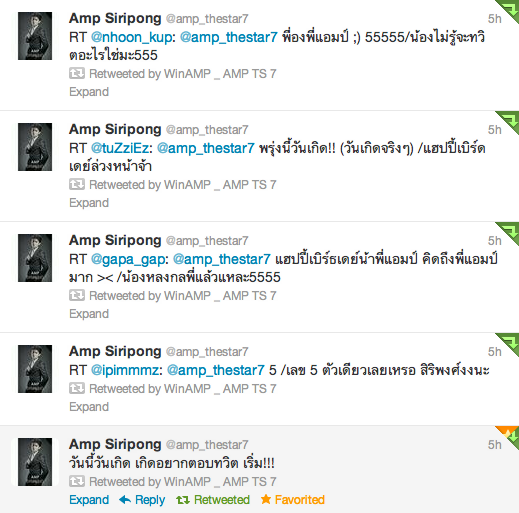519x513 pixels.
Task: Undo retweet via the green Retweeted toggle
Action: tap(213, 500)
